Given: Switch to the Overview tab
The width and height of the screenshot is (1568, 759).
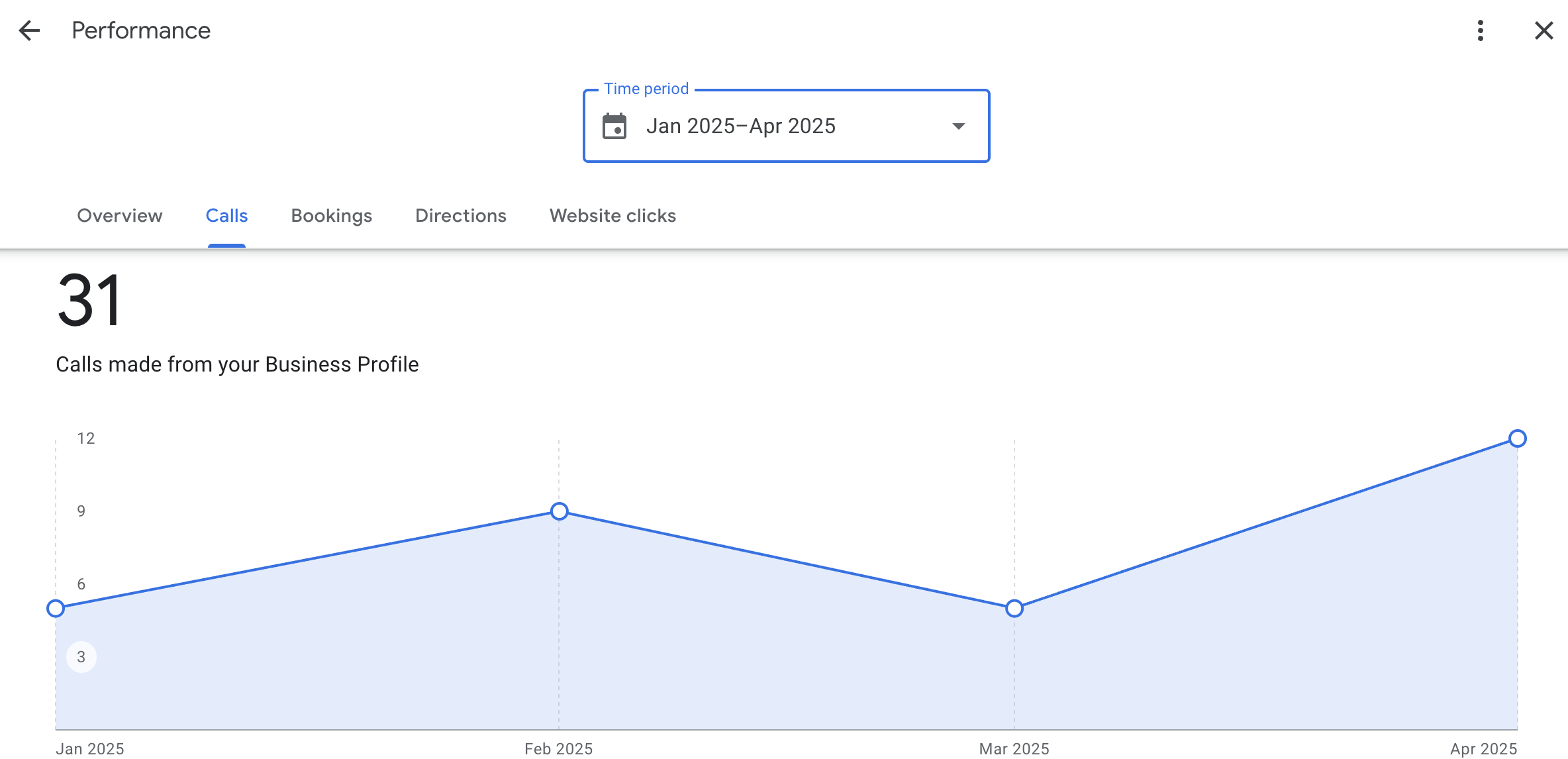Looking at the screenshot, I should pos(120,216).
